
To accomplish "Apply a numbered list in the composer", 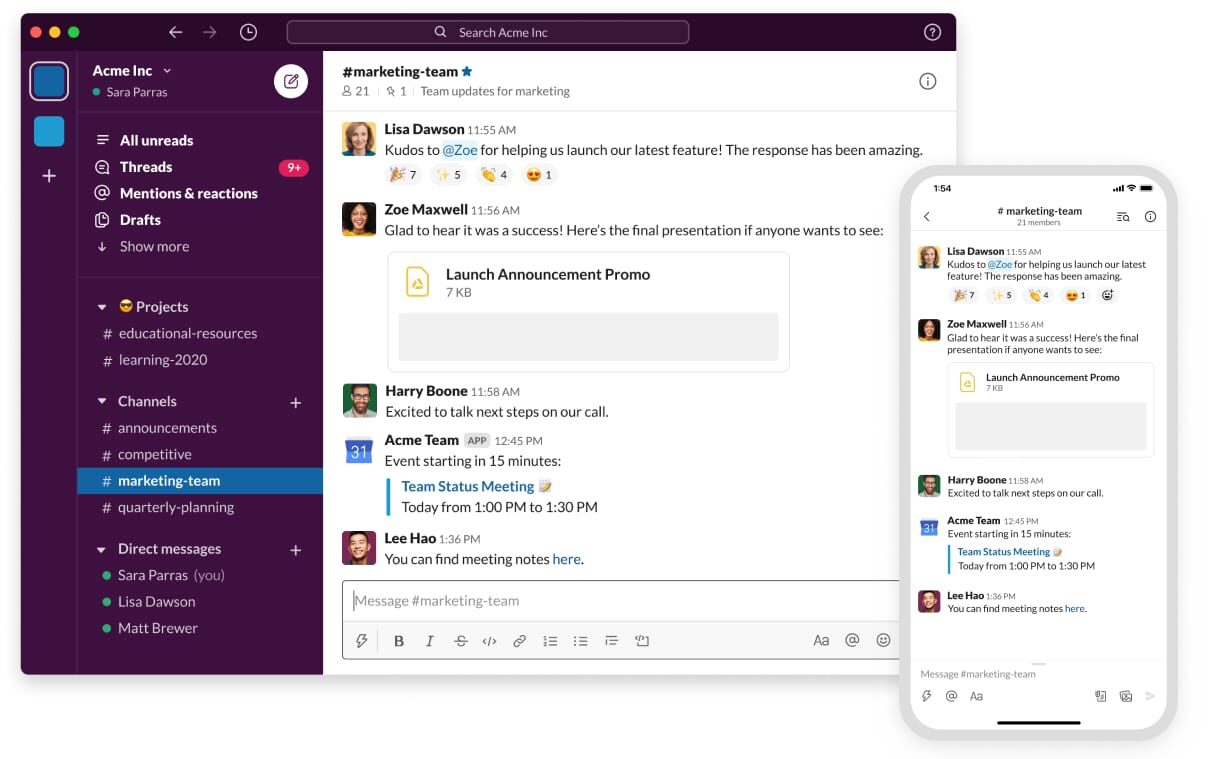I will tap(550, 640).
